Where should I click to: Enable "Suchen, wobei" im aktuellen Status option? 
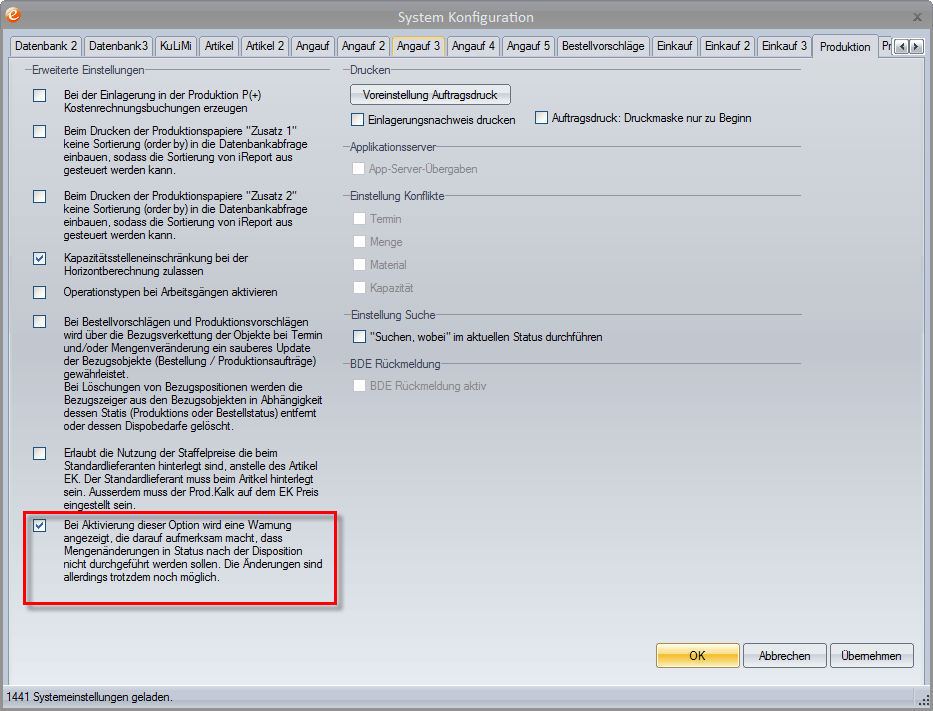[x=360, y=337]
